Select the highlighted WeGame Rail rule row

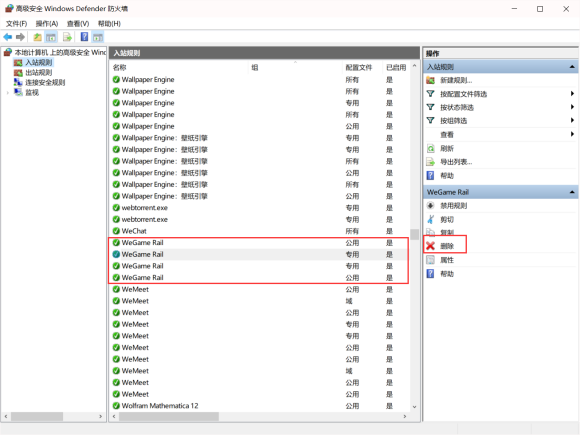(260, 254)
